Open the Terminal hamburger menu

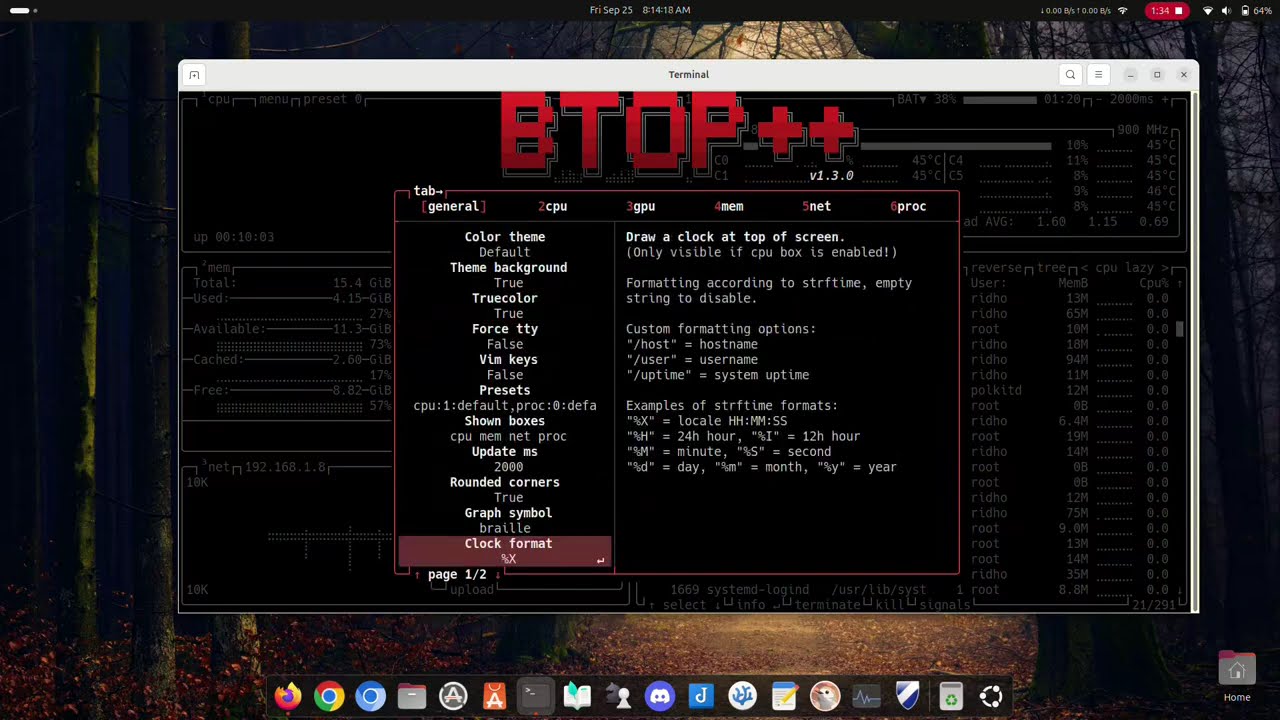1098,75
